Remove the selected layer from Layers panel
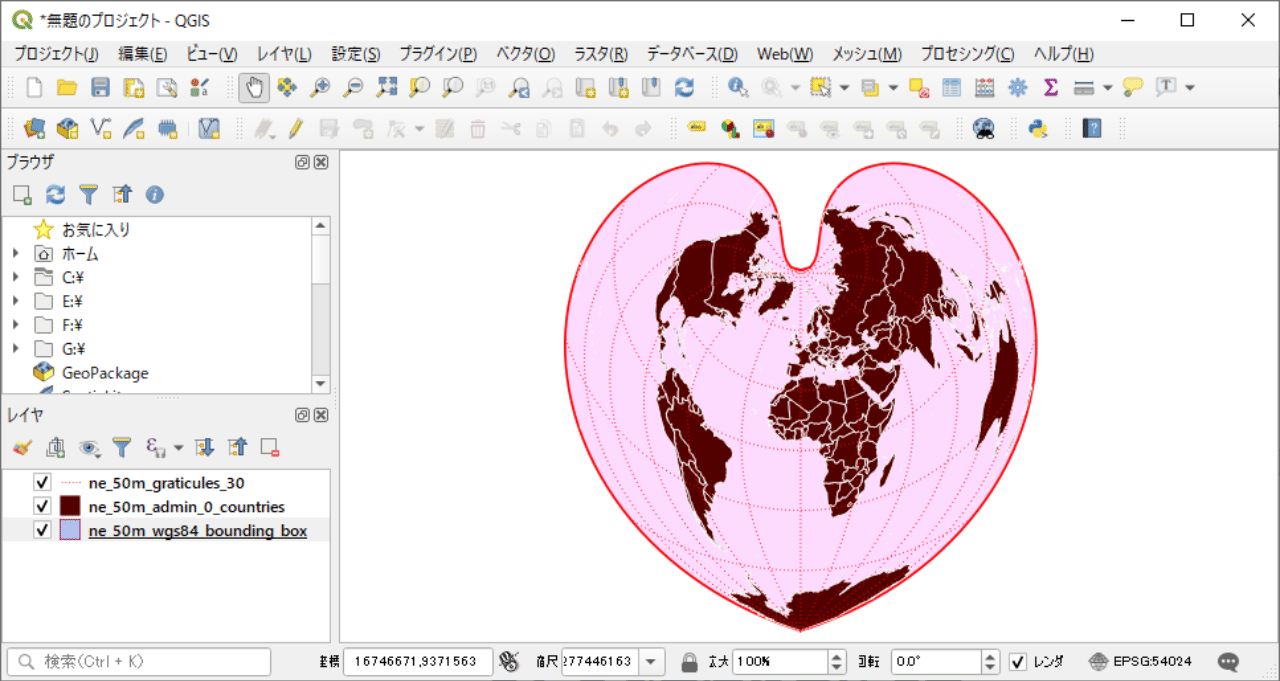Screen dimensions: 1280x681 (270, 447)
